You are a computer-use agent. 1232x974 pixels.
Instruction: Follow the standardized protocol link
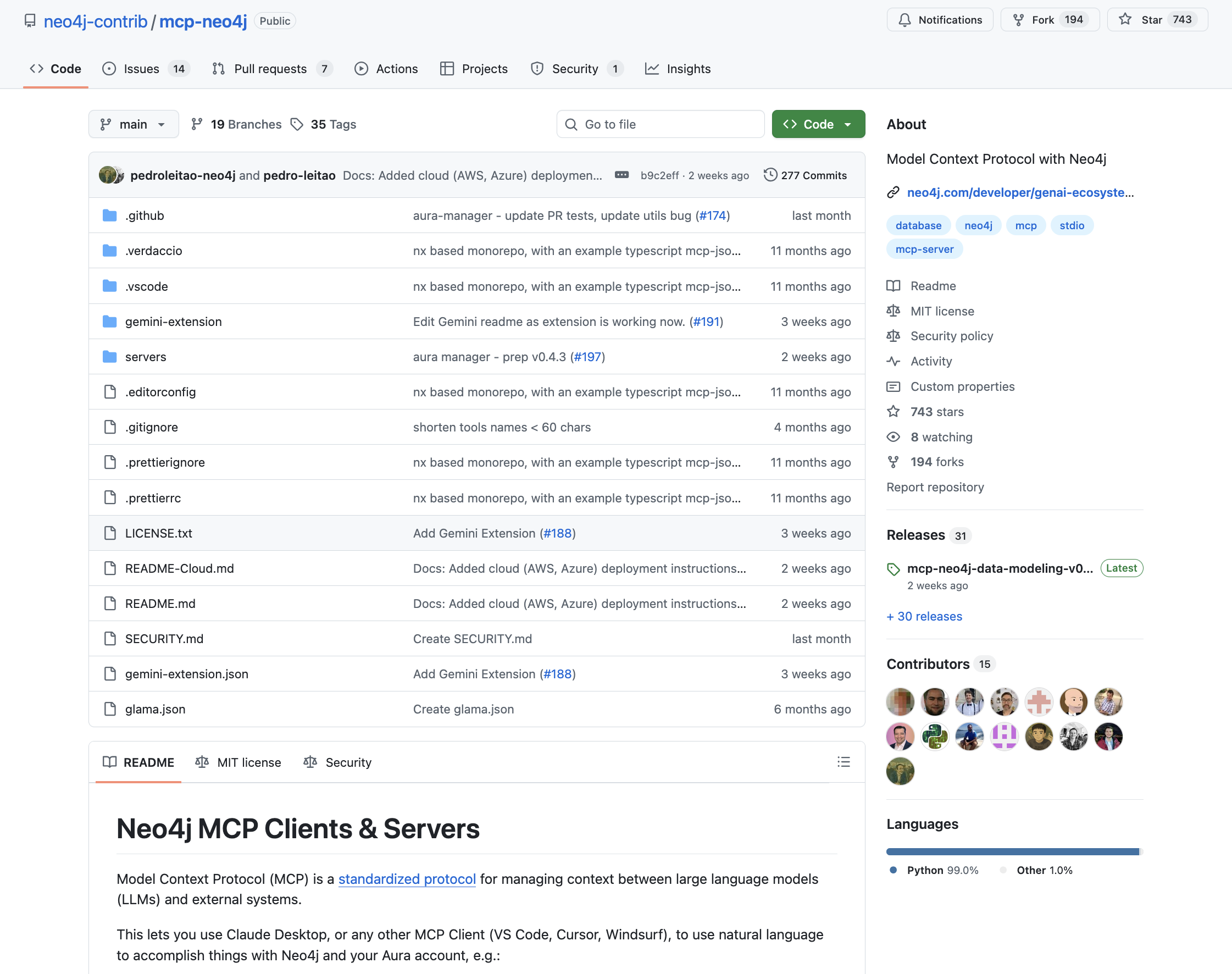[x=407, y=879]
